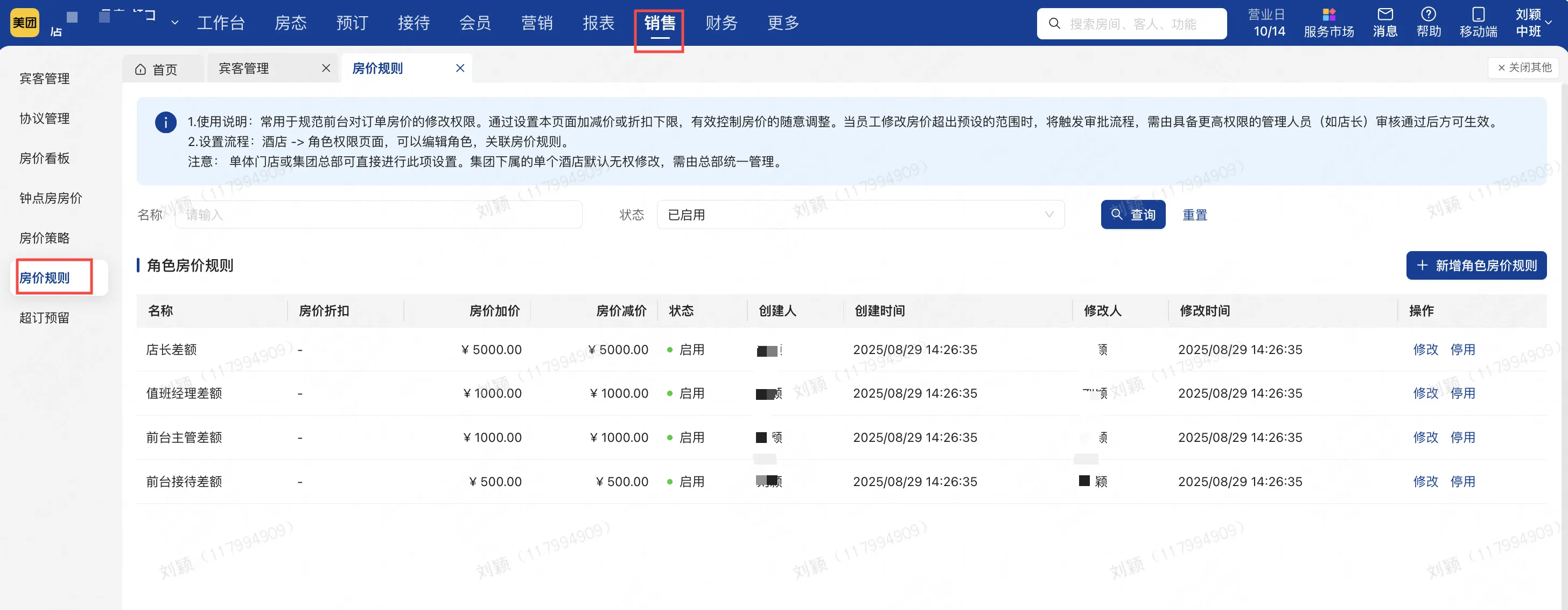1568x610 pixels.
Task: Click the 查询 search button
Action: pos(1132,214)
